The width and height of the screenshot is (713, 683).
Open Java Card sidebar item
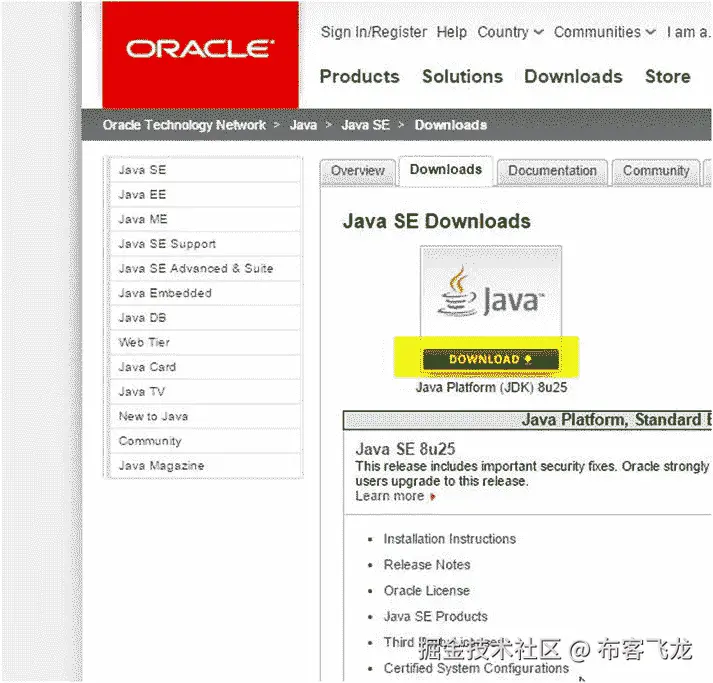[205, 367]
